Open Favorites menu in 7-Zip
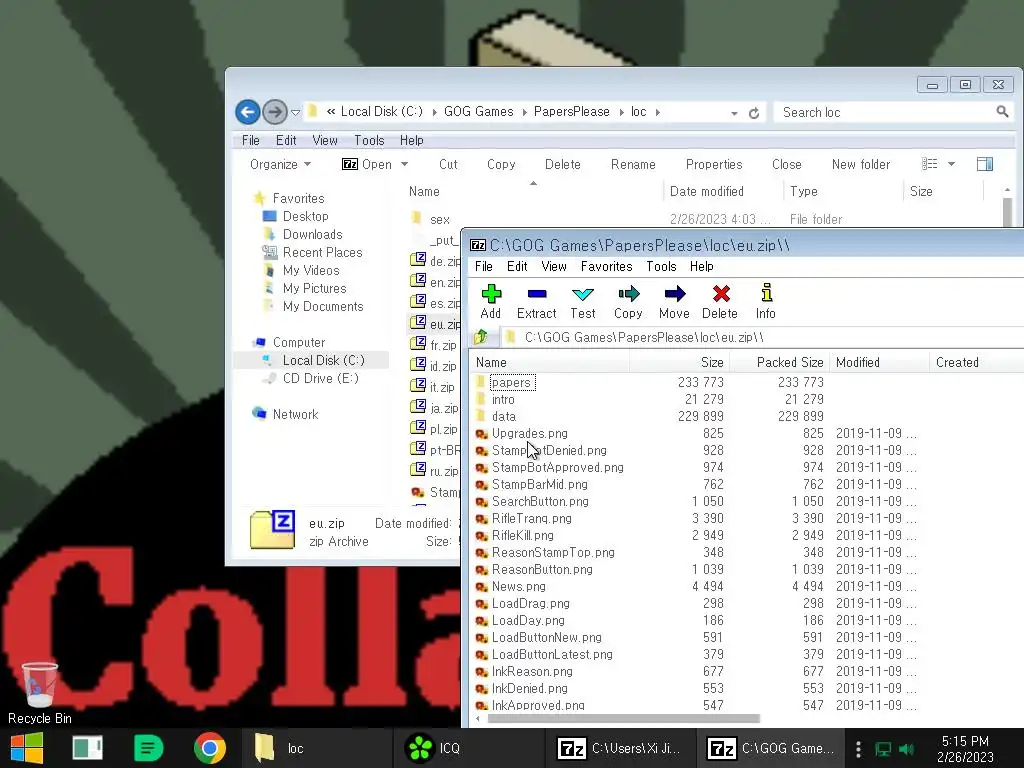1024x768 pixels. coord(607,266)
